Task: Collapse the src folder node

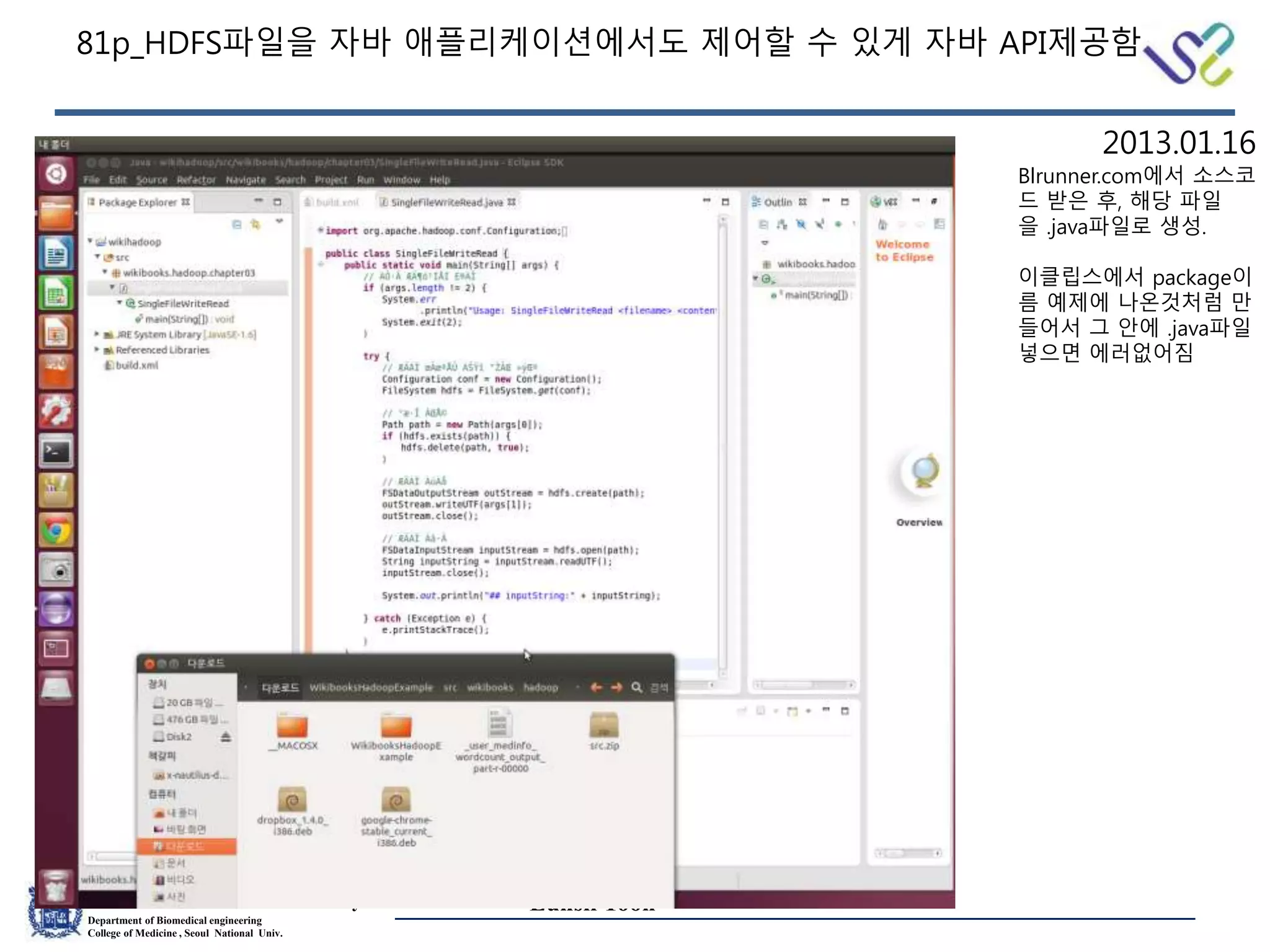Action: [x=97, y=257]
